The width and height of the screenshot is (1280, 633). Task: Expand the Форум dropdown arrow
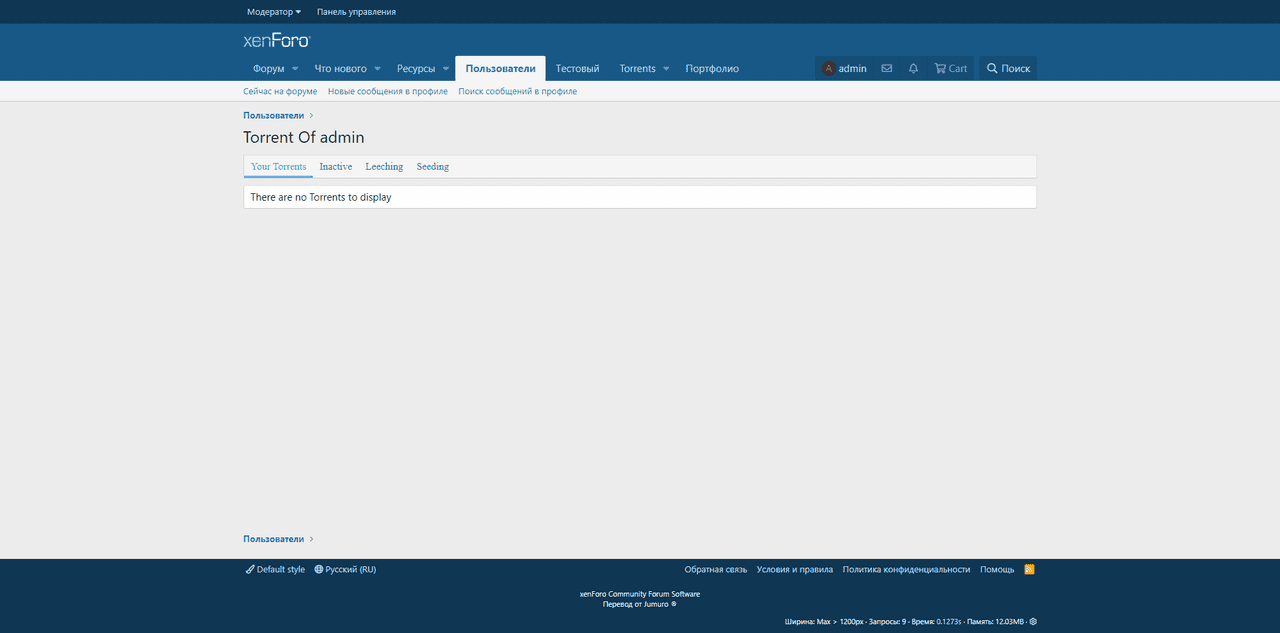coord(295,69)
